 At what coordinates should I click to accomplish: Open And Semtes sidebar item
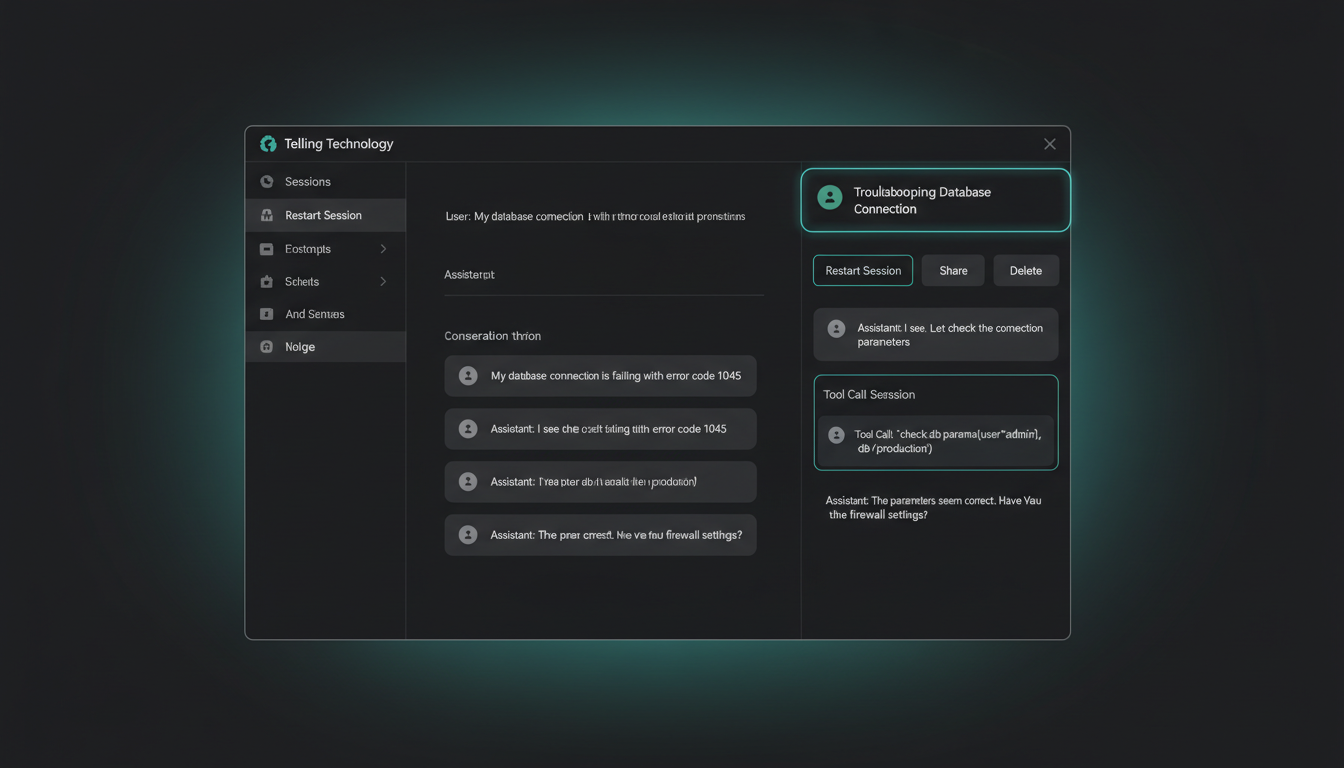tap(325, 314)
